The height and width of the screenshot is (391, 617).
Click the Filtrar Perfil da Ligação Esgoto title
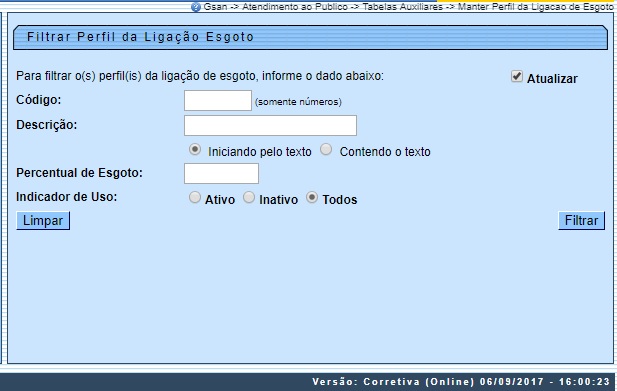coord(140,37)
